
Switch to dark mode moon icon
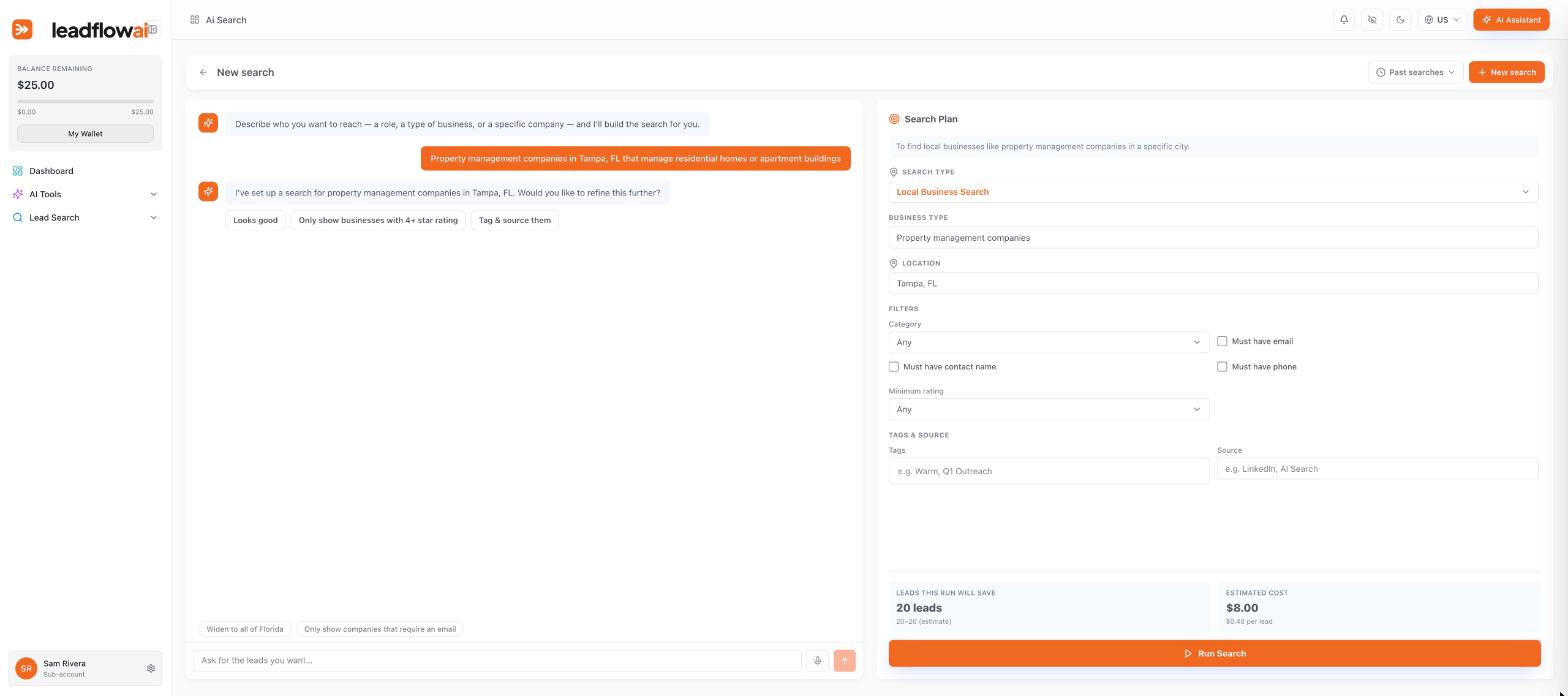pyautogui.click(x=1400, y=20)
